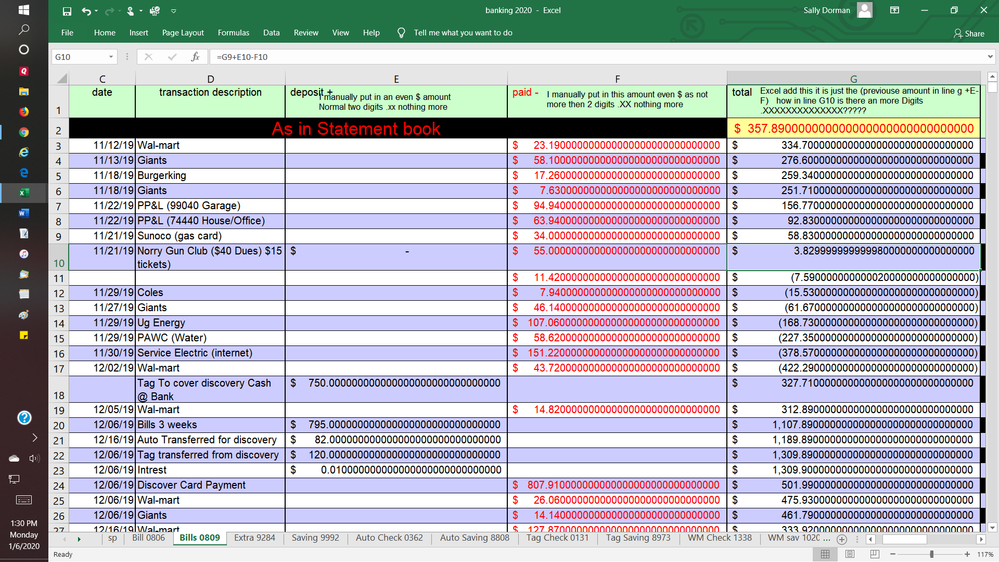Customize Quick Access Toolbar dropdown

coord(173,11)
